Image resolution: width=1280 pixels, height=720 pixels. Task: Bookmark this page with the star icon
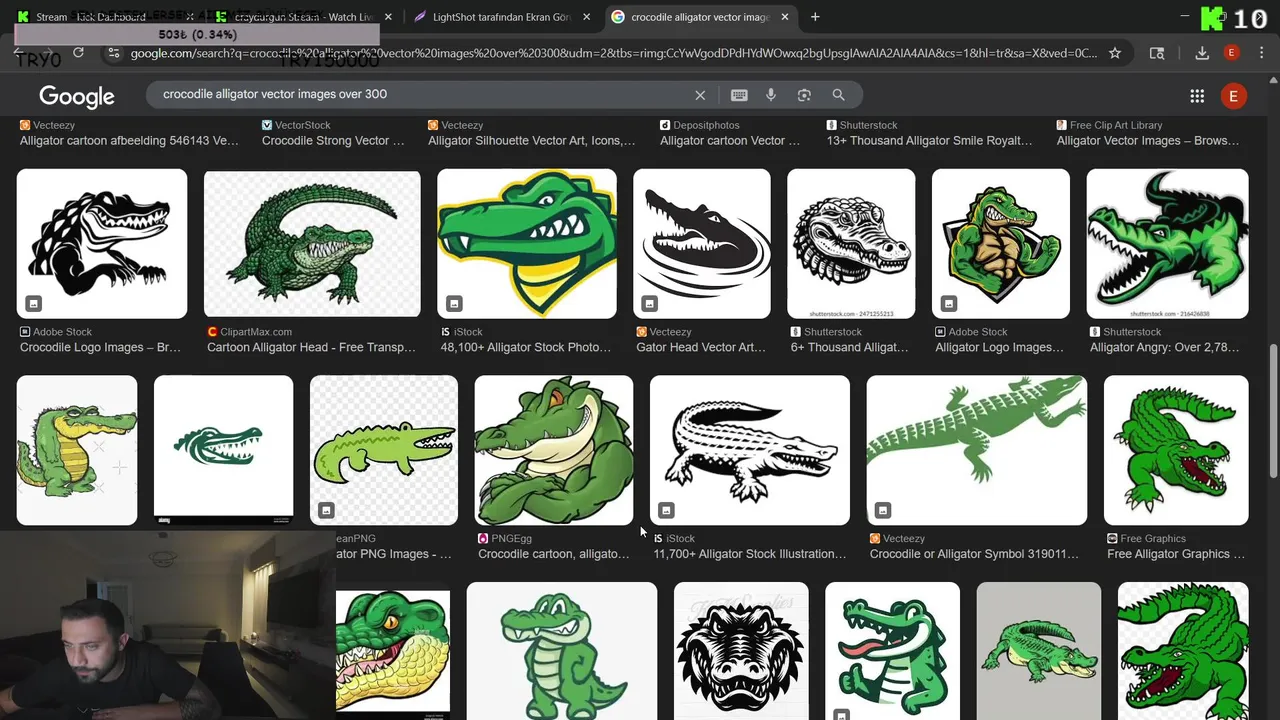tap(1115, 53)
